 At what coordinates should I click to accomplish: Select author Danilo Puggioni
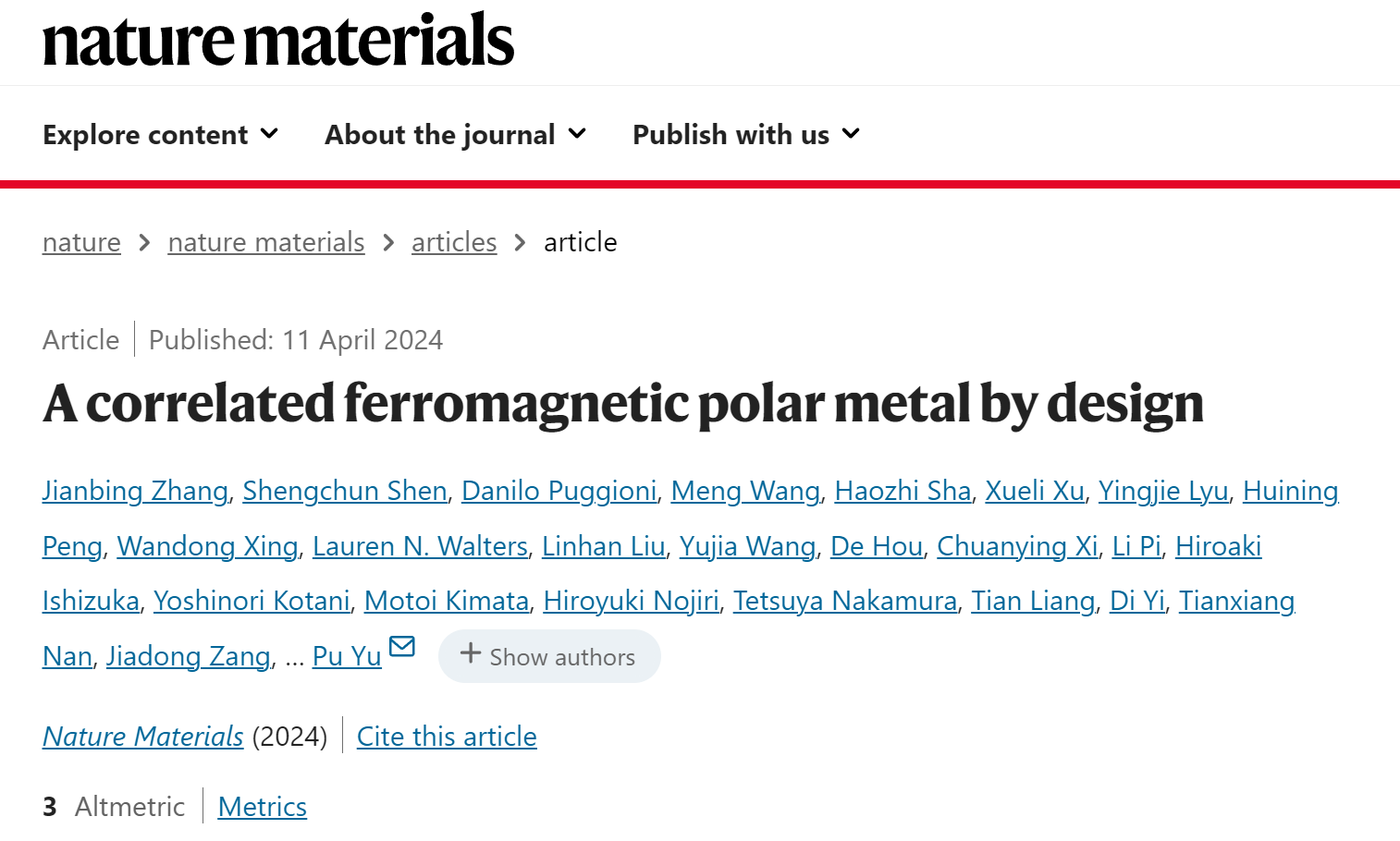pos(559,491)
